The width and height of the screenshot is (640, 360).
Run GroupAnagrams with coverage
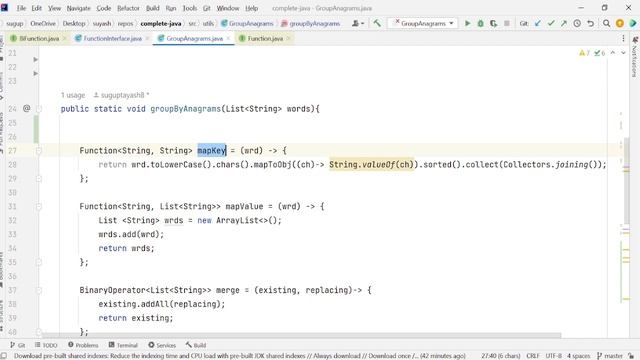coord(493,24)
